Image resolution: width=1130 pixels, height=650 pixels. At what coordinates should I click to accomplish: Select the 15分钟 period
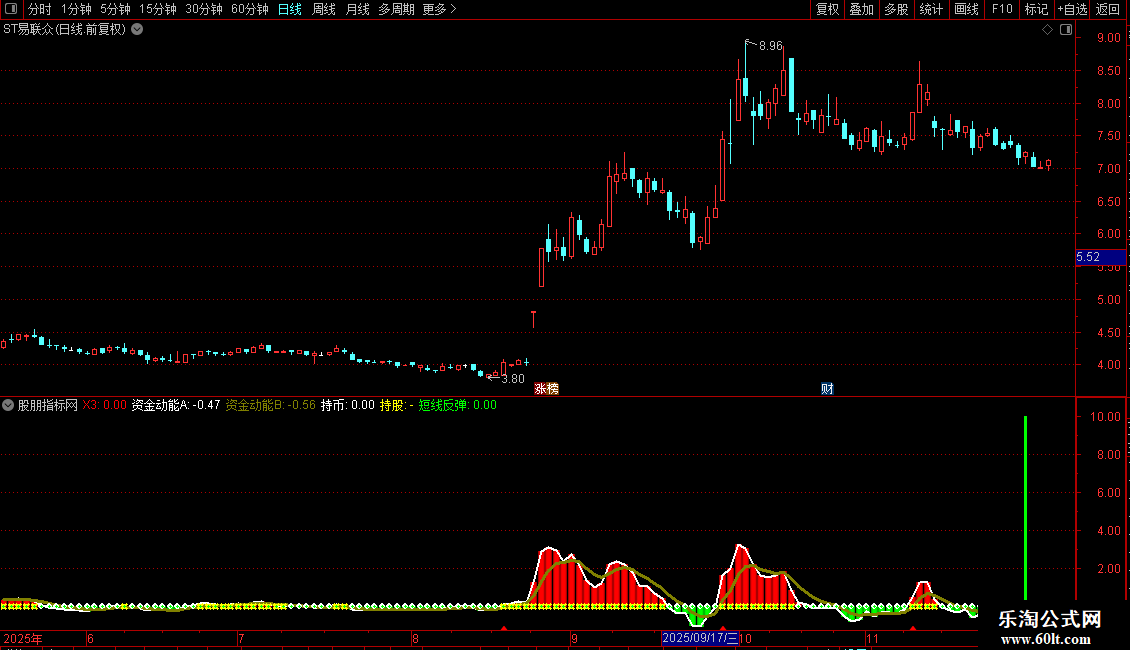(x=158, y=9)
